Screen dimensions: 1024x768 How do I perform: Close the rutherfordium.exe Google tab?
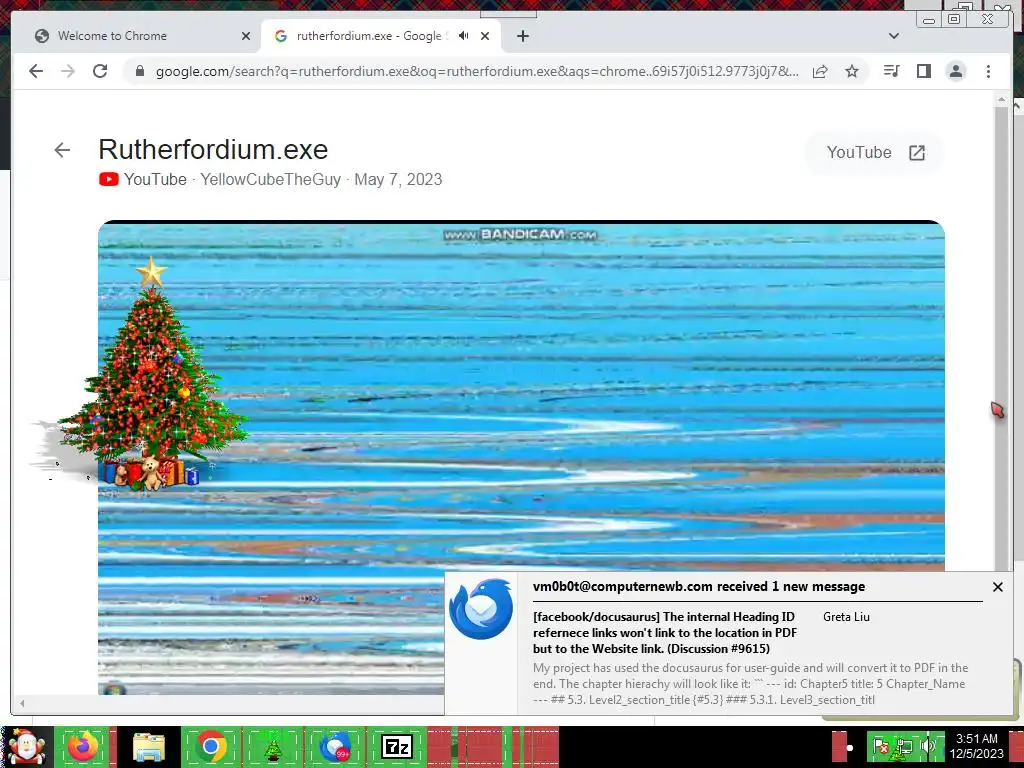(x=485, y=36)
